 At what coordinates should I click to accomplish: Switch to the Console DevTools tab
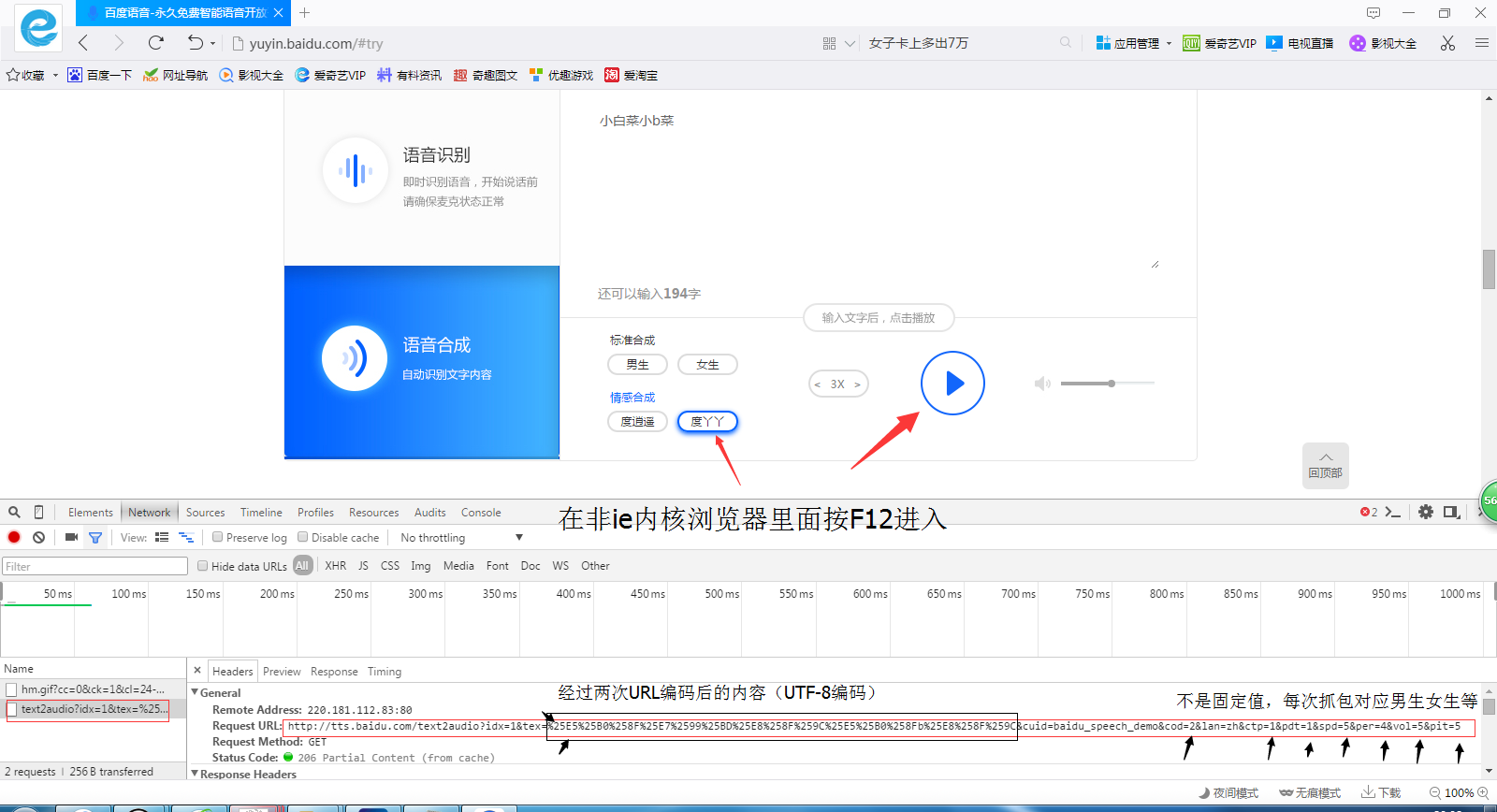pos(481,512)
